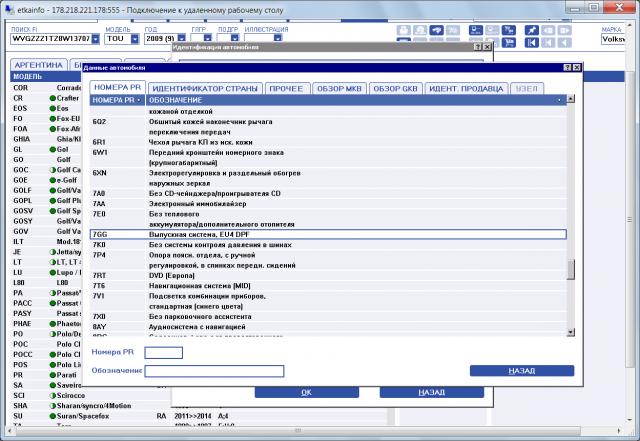Image resolution: width=640 pixels, height=441 pixels.
Task: Select row 6R1 Чехол рычага КП
Action: [328, 142]
